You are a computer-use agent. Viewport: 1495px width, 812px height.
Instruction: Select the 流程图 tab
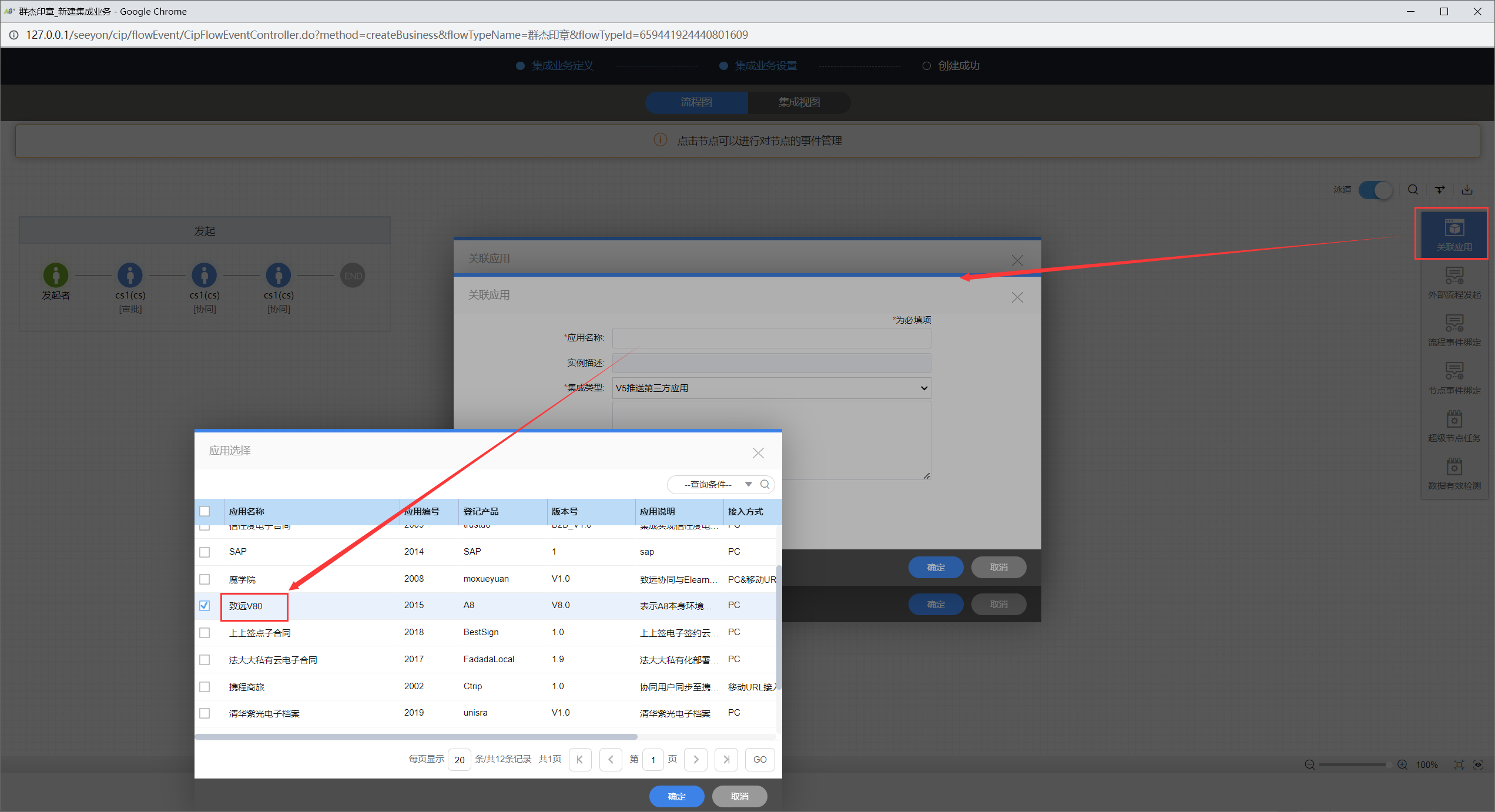tap(696, 102)
